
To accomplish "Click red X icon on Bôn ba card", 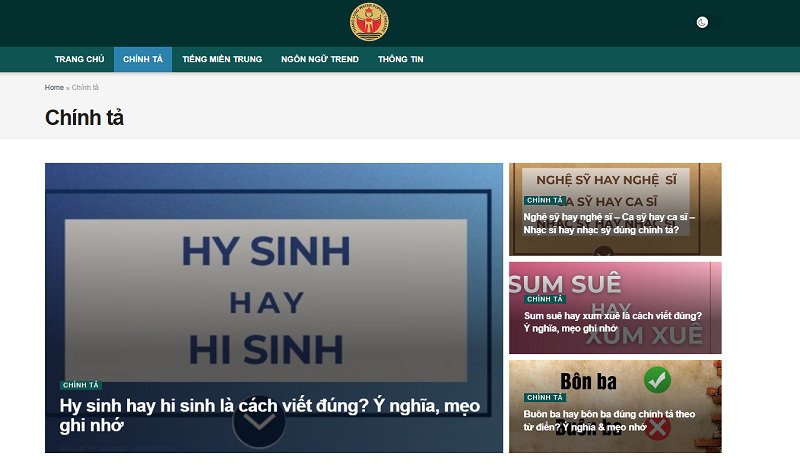I will tap(657, 430).
